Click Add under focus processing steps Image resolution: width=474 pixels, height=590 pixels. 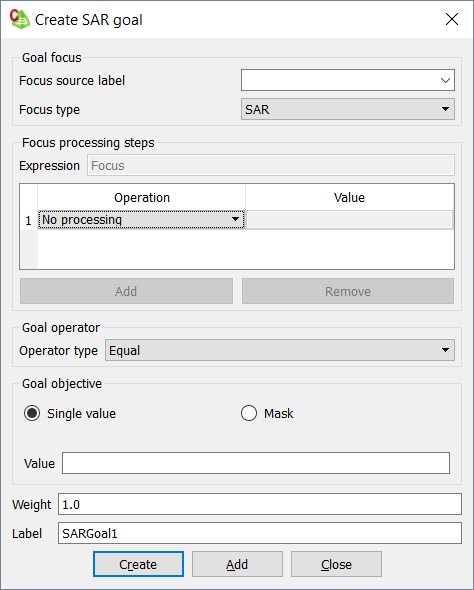[x=126, y=291]
